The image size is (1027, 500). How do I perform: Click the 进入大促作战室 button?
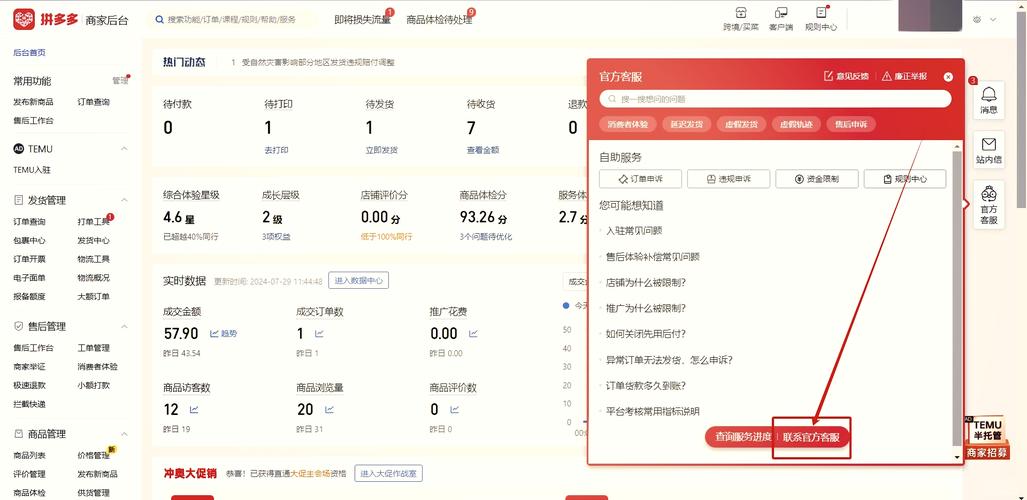388,473
